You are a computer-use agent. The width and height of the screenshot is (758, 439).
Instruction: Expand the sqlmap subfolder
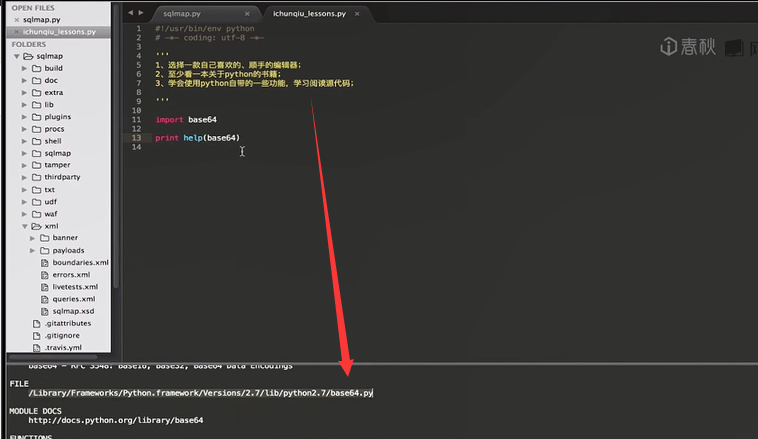(x=24, y=153)
